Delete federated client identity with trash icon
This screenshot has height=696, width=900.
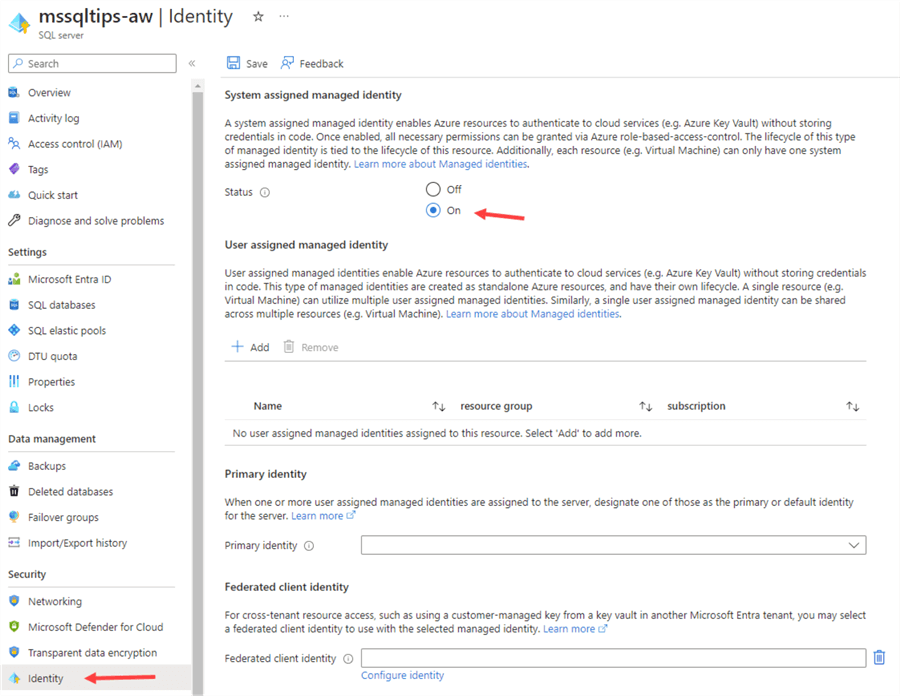(x=879, y=658)
